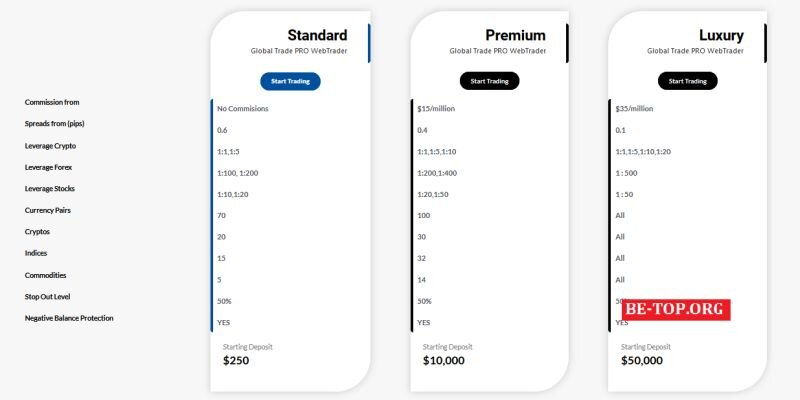
Task: Click the $10,000 starting deposit amount
Action: pos(444,361)
